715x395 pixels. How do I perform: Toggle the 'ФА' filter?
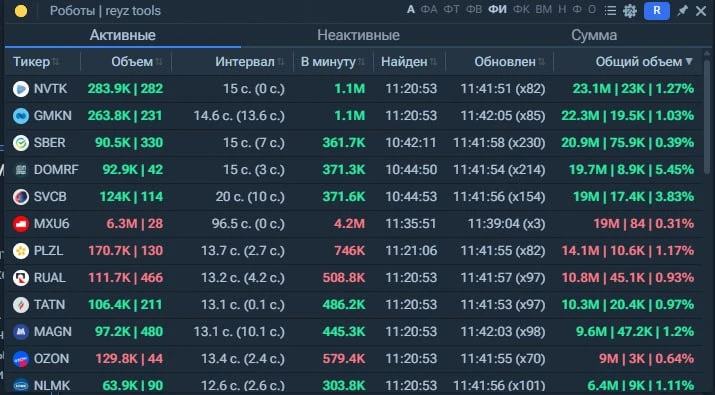tap(429, 10)
